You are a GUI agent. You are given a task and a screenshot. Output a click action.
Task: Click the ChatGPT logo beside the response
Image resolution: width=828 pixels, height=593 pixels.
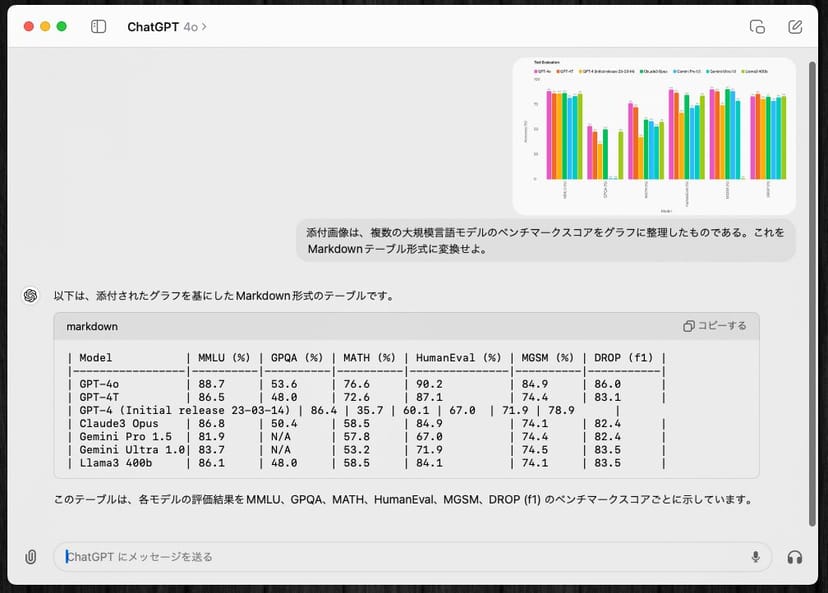pyautogui.click(x=31, y=295)
